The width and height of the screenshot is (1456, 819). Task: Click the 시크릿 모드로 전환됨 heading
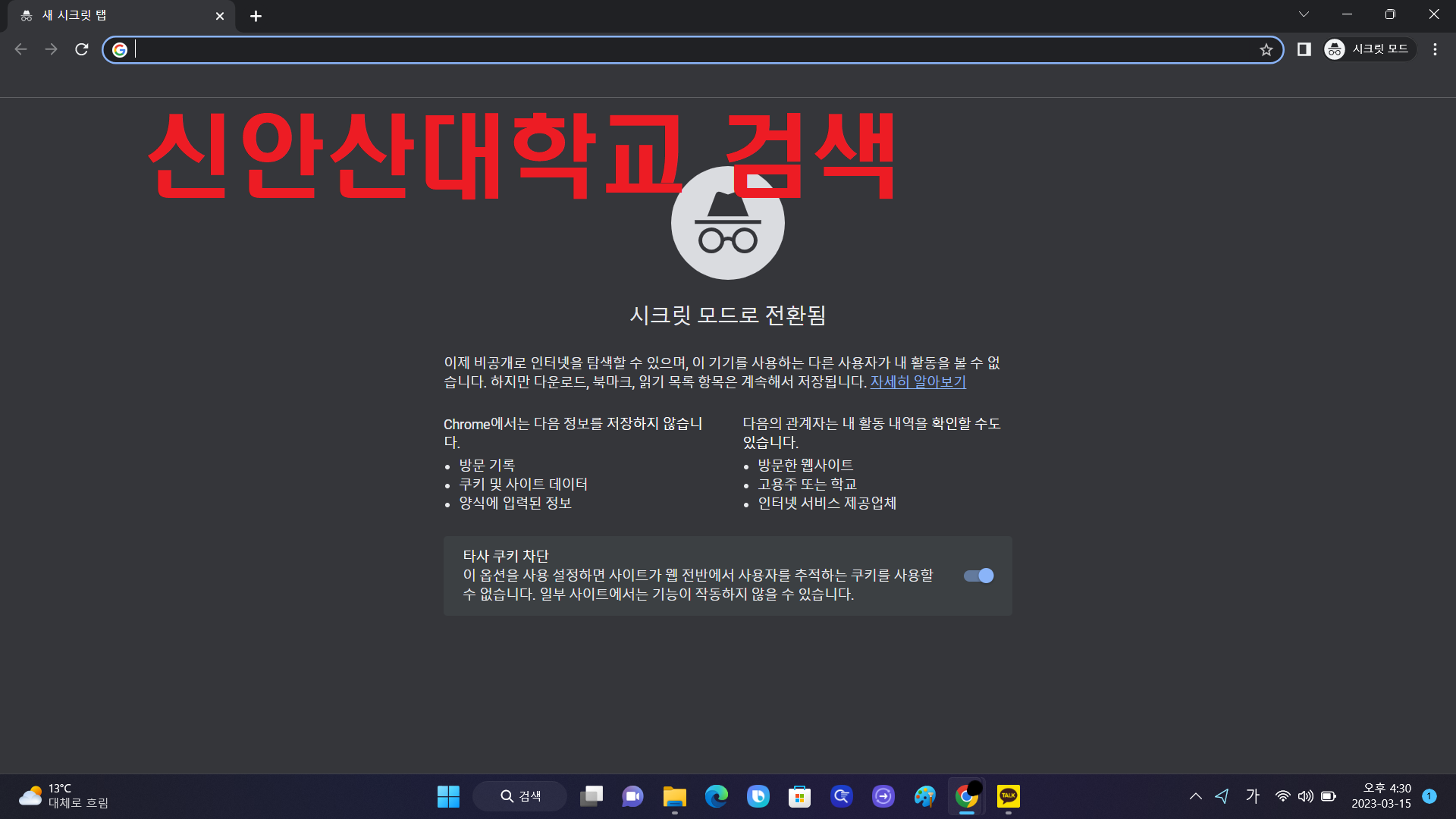[728, 315]
